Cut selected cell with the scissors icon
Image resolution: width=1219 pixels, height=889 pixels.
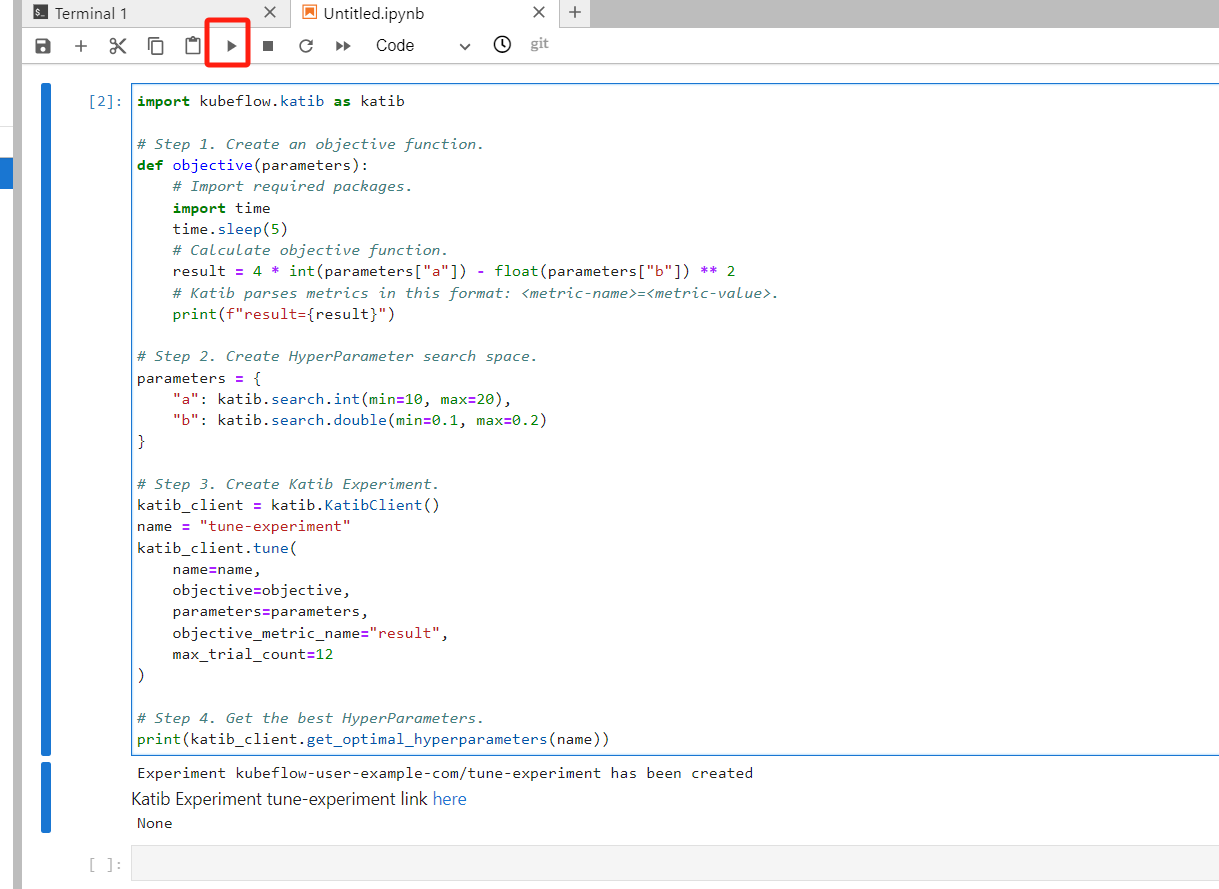point(118,46)
